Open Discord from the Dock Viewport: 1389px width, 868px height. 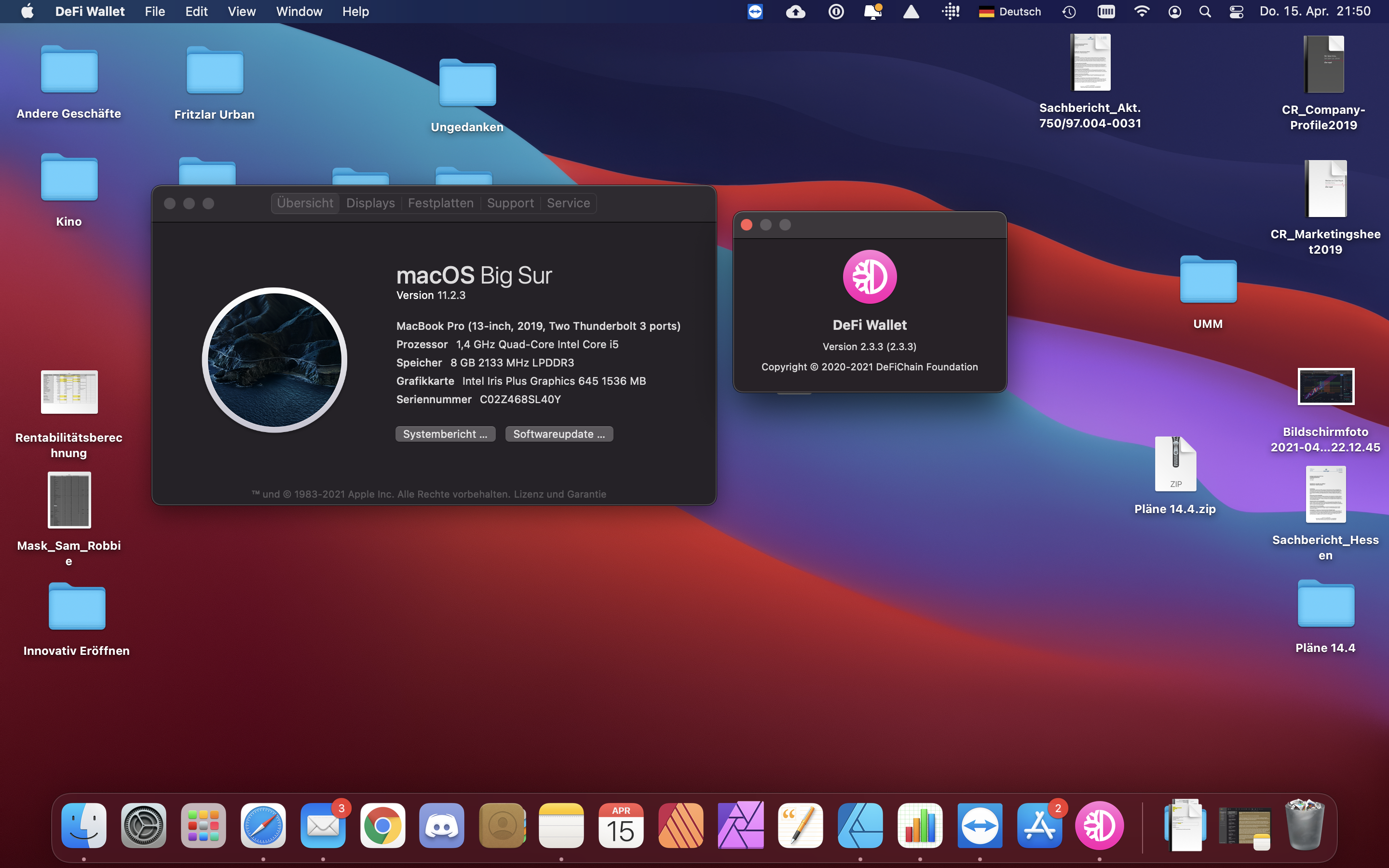tap(442, 826)
